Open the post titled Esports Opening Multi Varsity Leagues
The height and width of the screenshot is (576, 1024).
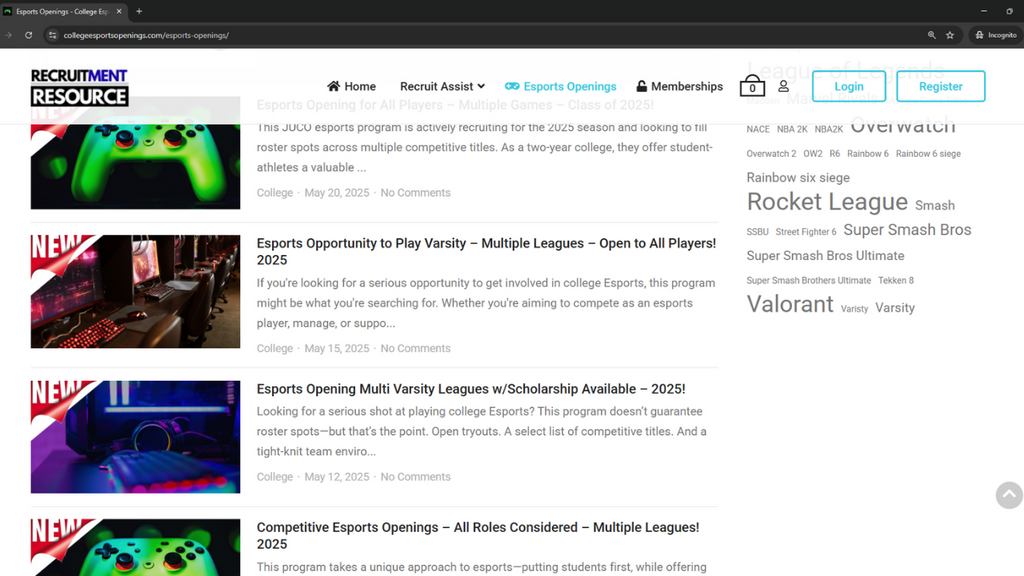point(470,389)
